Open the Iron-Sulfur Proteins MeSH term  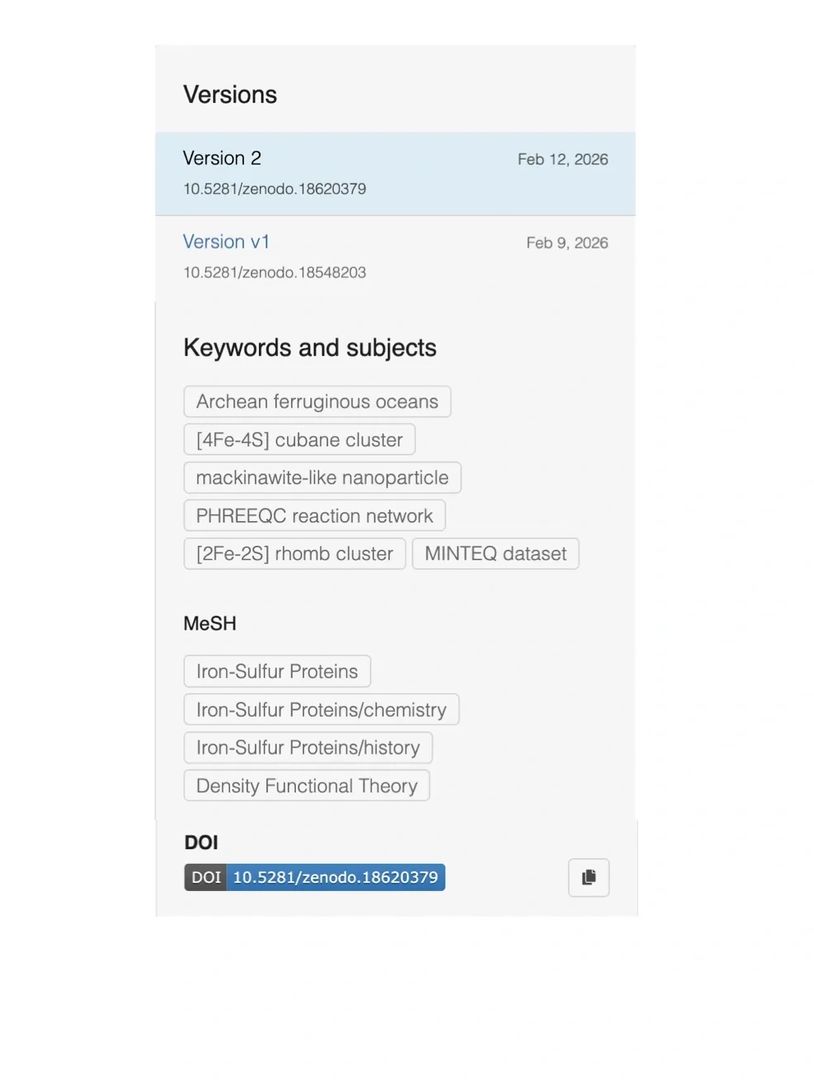[x=277, y=671]
